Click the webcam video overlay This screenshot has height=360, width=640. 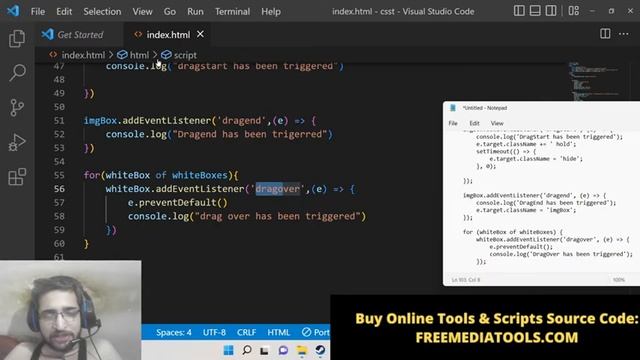pos(71,310)
